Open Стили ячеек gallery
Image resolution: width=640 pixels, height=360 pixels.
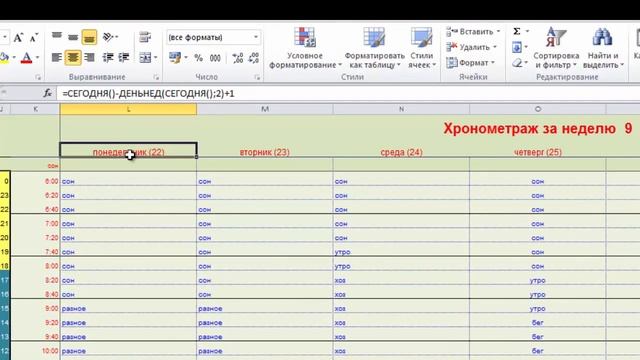(x=422, y=48)
